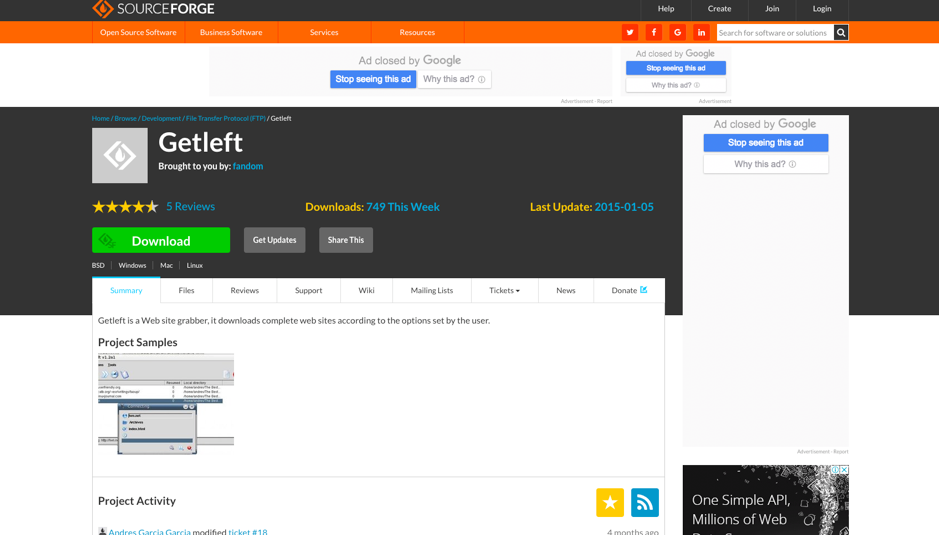Open the Project Samples screenshot thumbnail
This screenshot has width=939, height=535.
click(166, 404)
